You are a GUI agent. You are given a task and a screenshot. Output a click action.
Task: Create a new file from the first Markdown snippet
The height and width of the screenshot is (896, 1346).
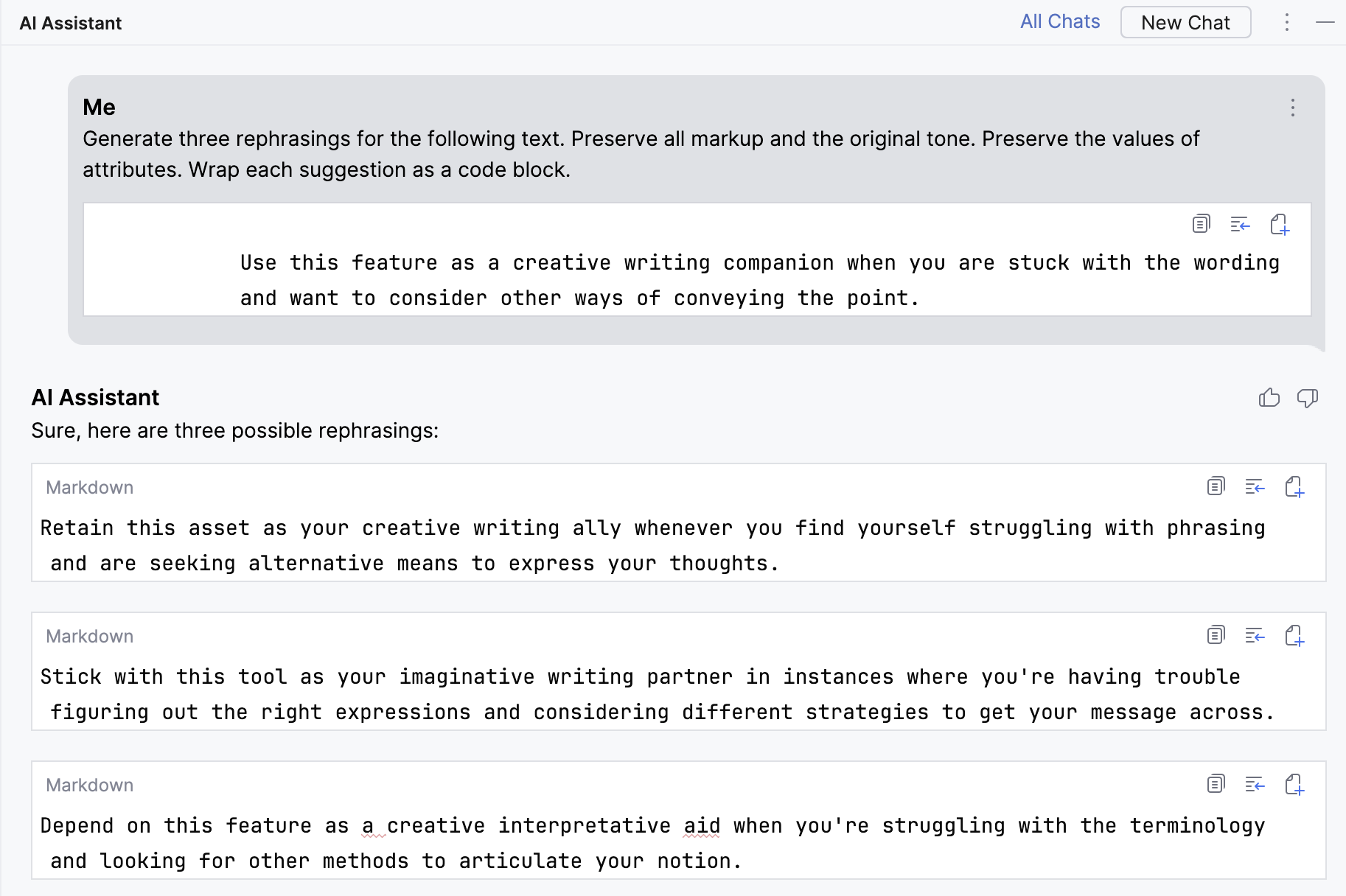1294,487
